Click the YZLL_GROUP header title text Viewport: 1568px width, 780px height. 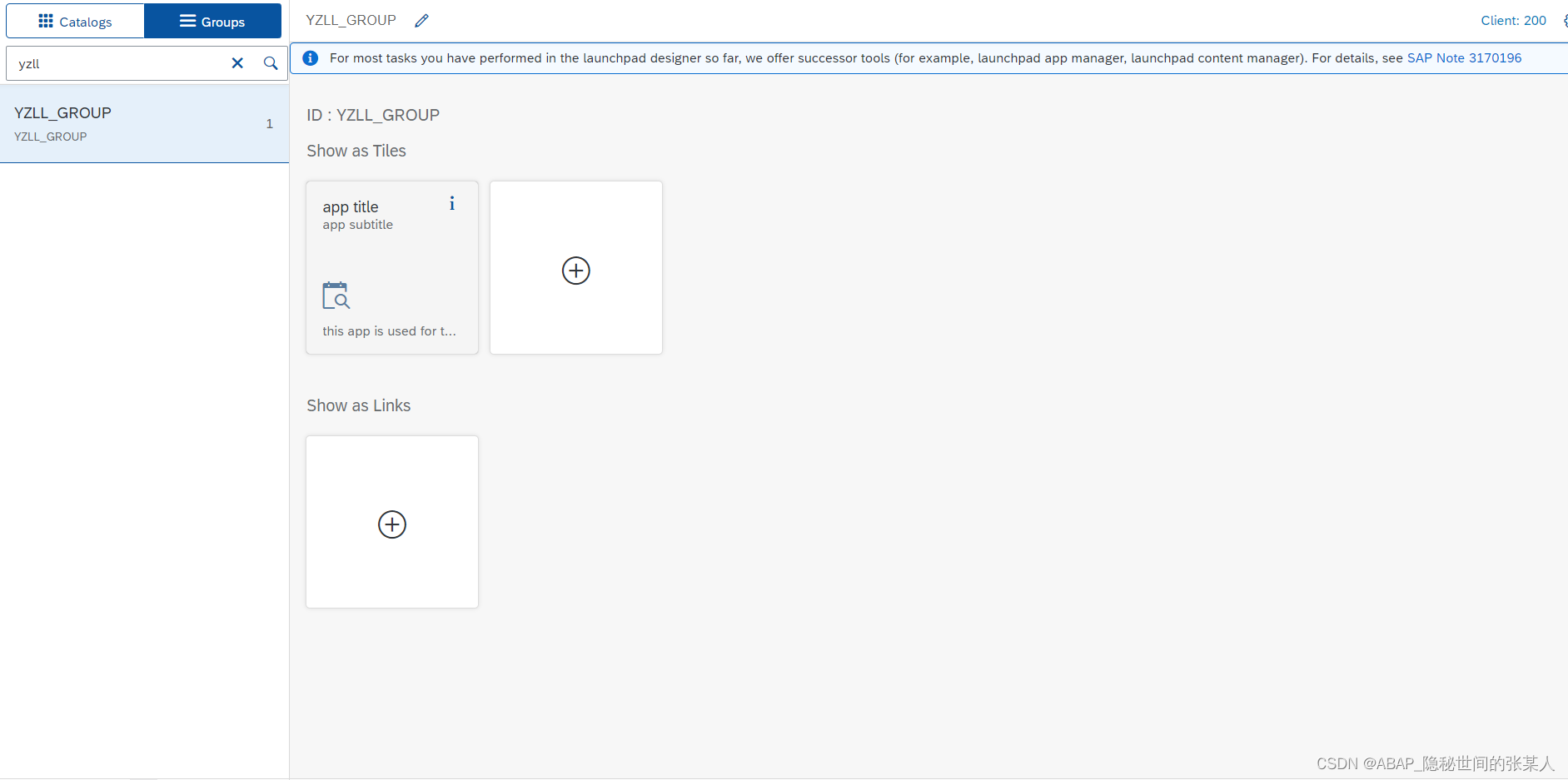(351, 20)
